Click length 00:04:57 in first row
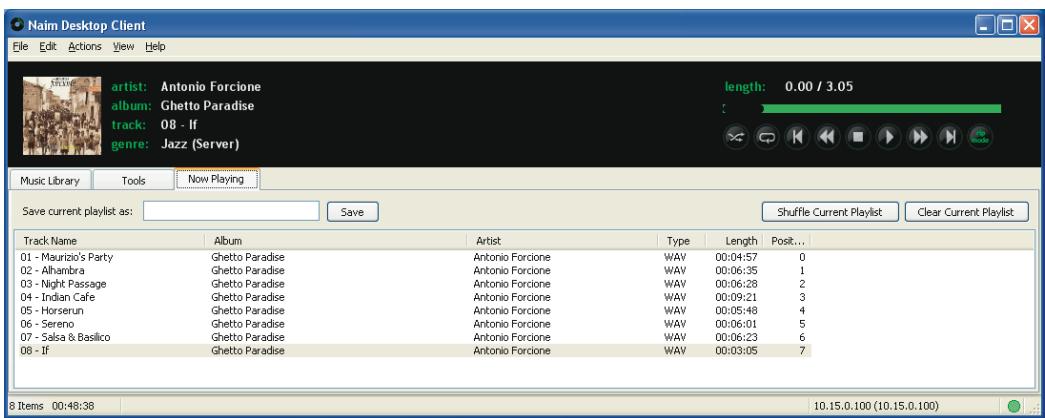 736,257
